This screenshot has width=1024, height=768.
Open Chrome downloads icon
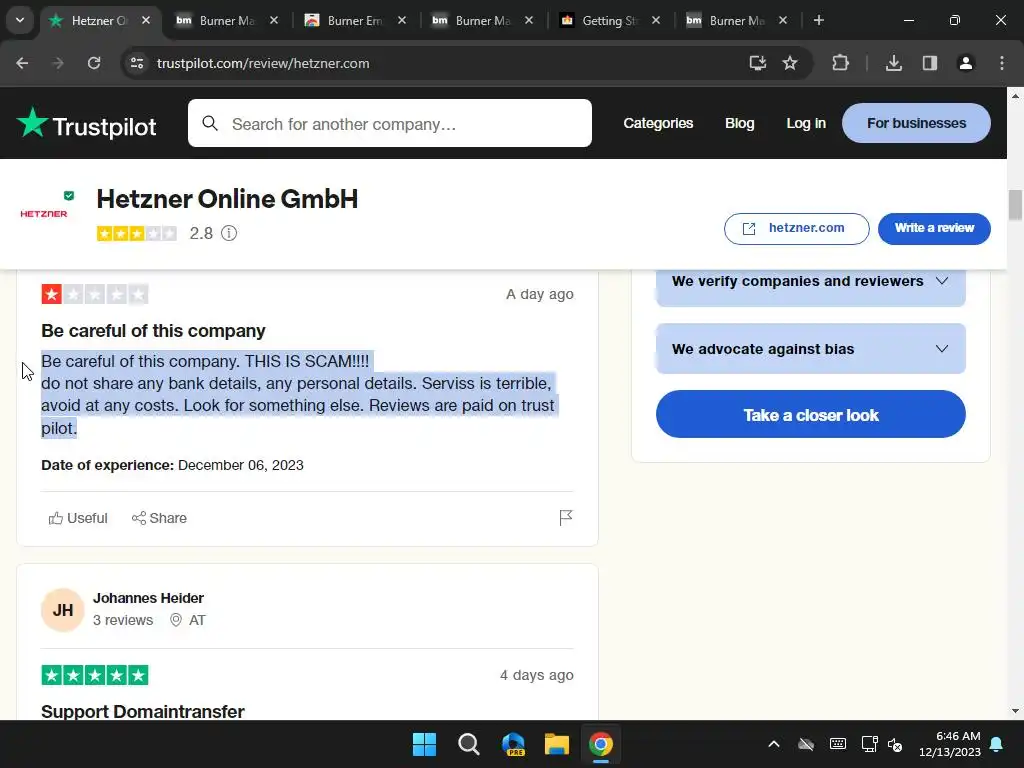click(894, 63)
